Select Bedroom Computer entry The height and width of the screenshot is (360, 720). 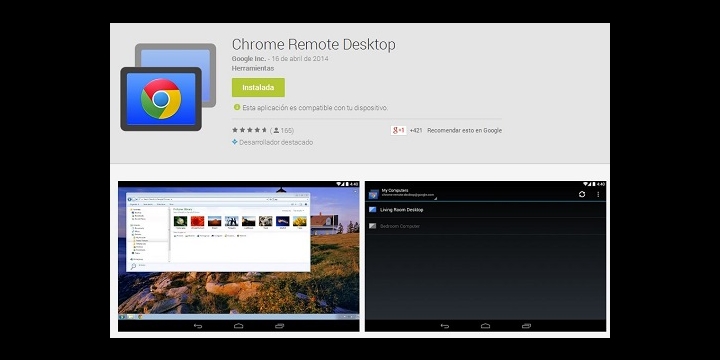[485, 226]
